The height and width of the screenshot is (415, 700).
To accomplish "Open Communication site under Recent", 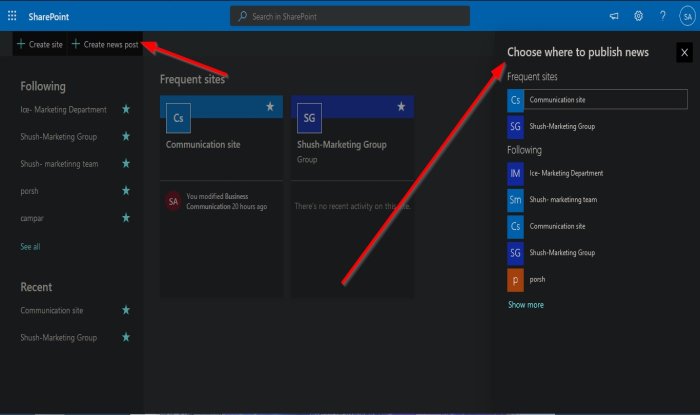I will coord(52,310).
